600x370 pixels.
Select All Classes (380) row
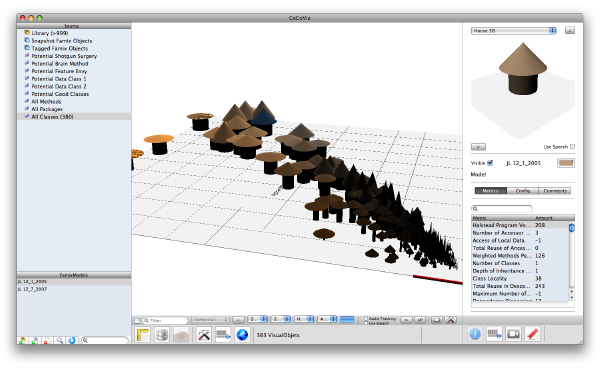point(74,117)
